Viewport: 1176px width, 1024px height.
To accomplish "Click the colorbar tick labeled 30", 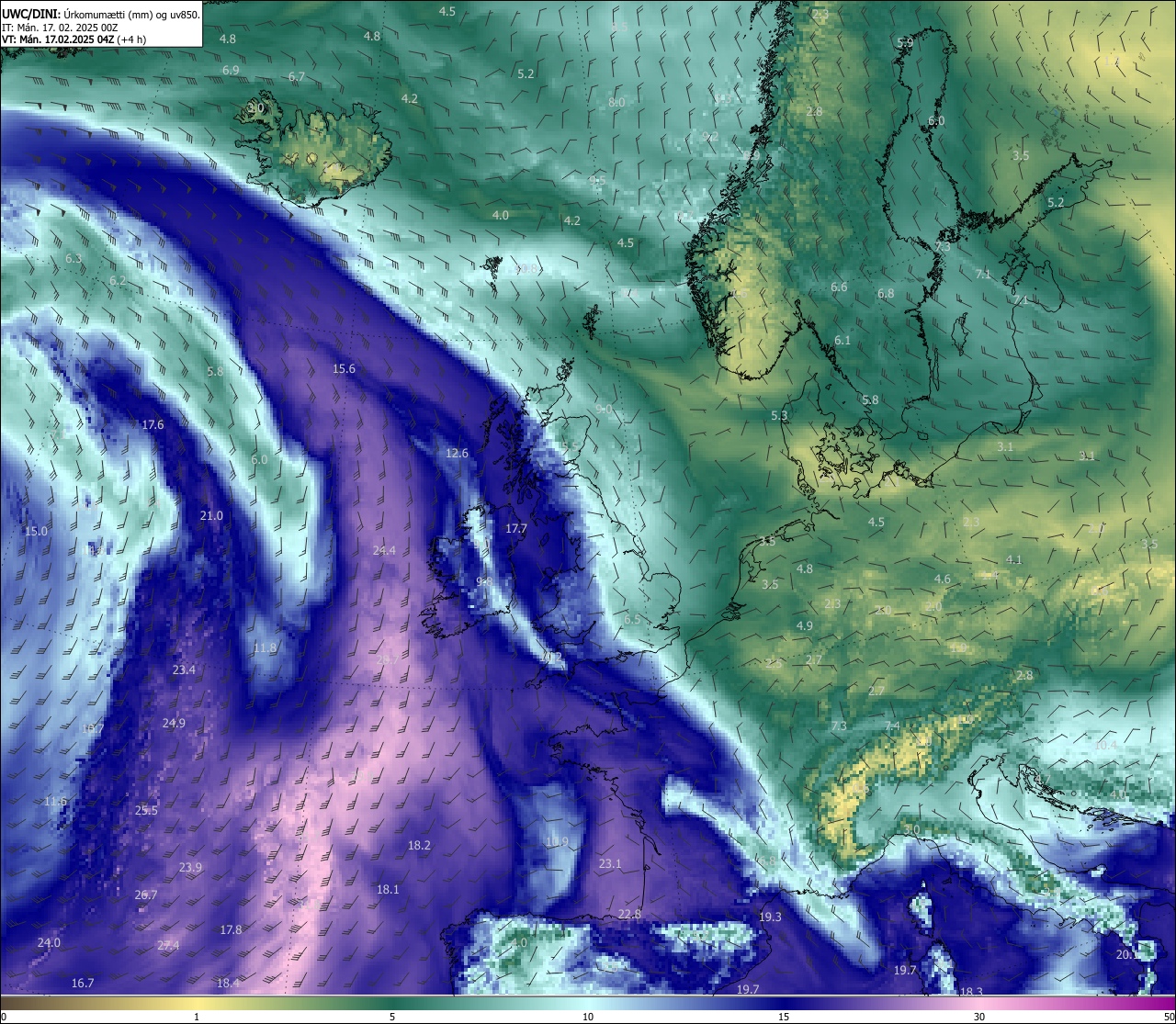I will click(979, 1017).
